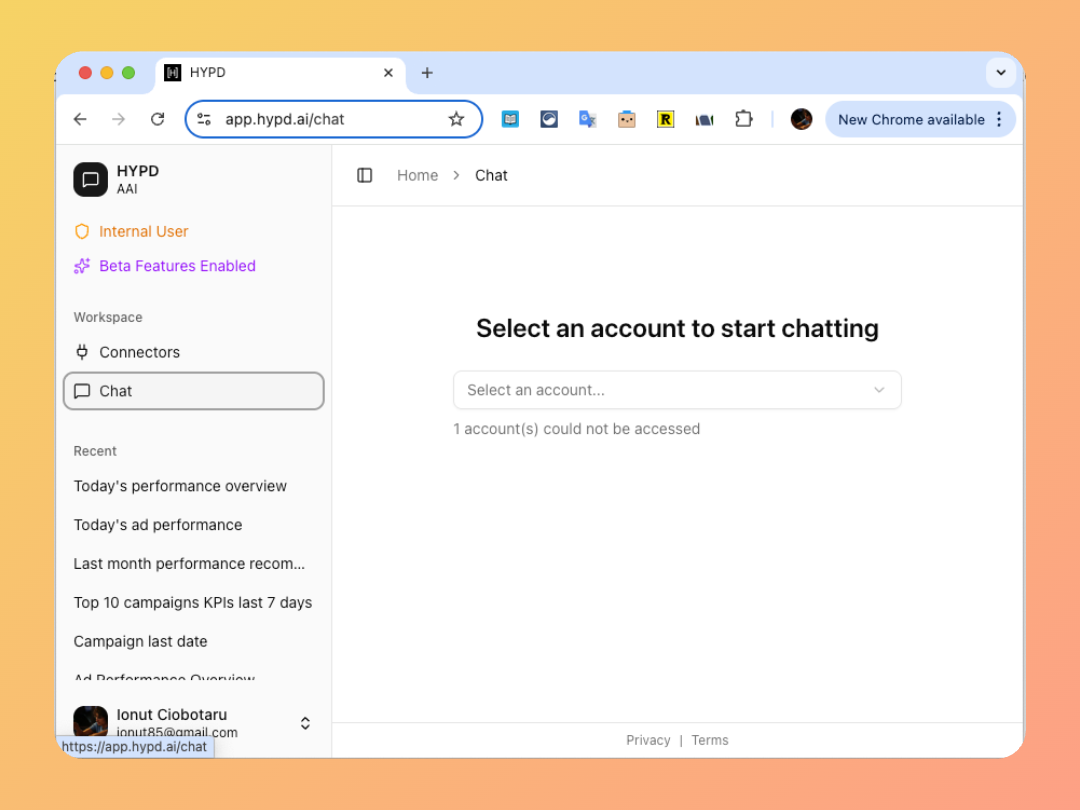The height and width of the screenshot is (810, 1080).
Task: Click the Home breadcrumb link
Action: (x=417, y=175)
